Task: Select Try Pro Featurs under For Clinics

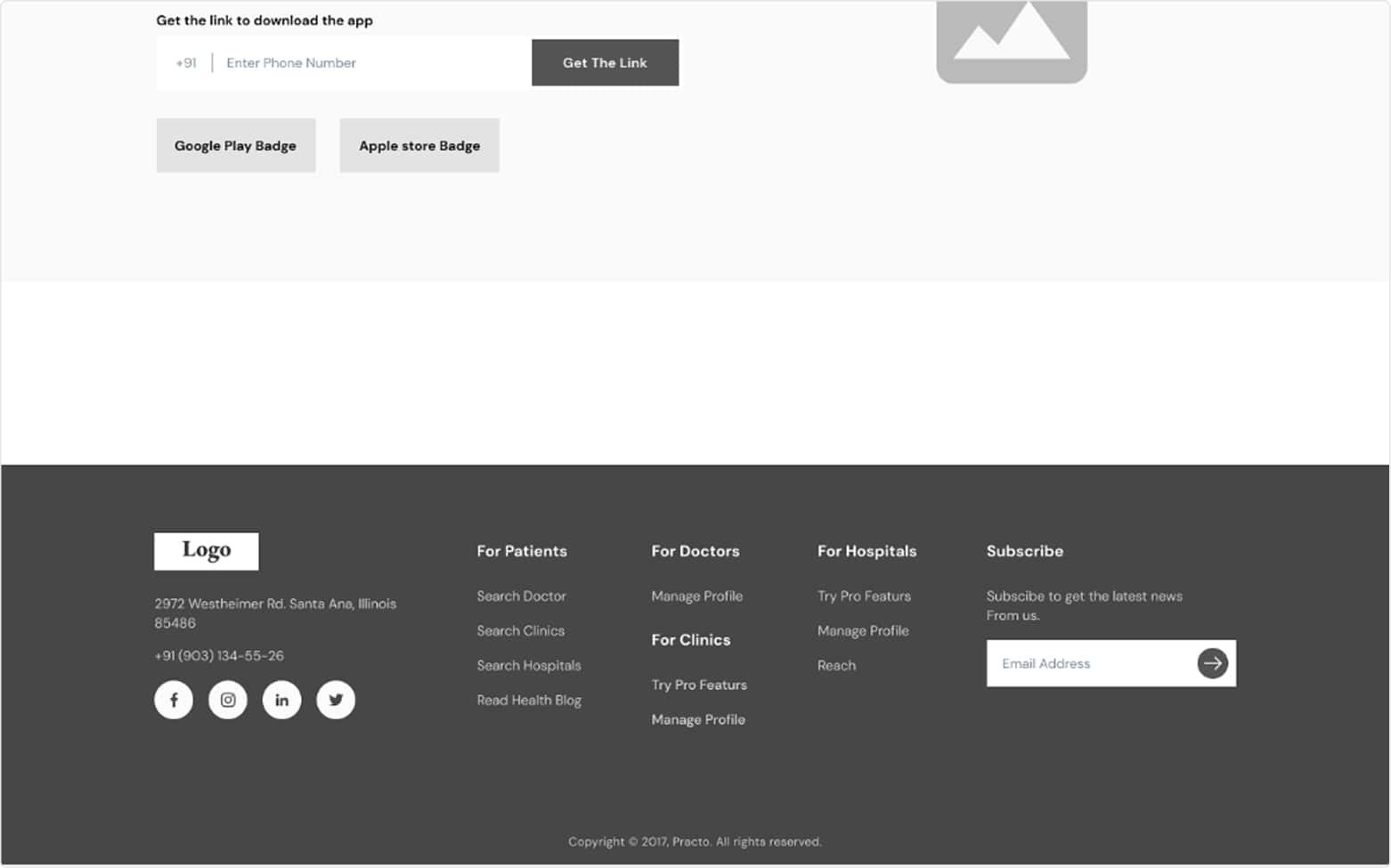Action: [x=699, y=685]
